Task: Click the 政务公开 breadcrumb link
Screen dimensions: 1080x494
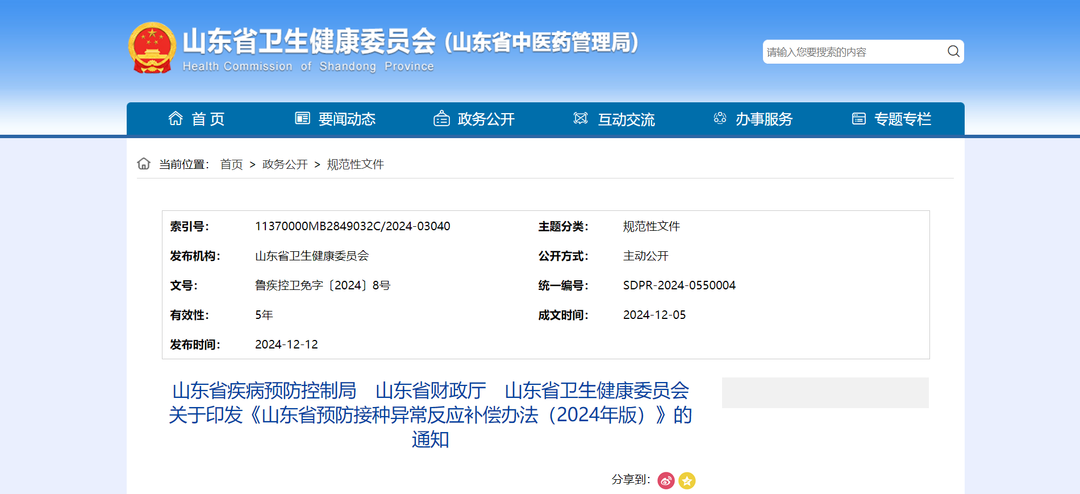Action: (285, 164)
